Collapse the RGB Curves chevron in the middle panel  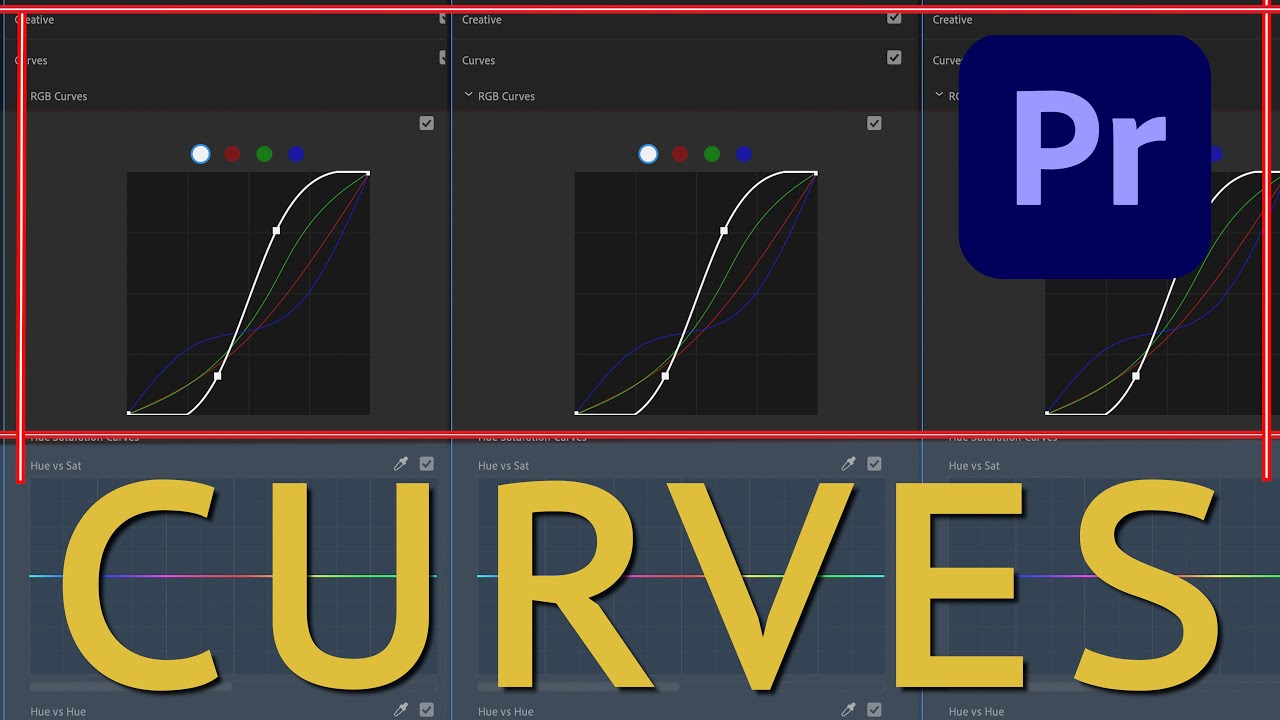pos(468,96)
